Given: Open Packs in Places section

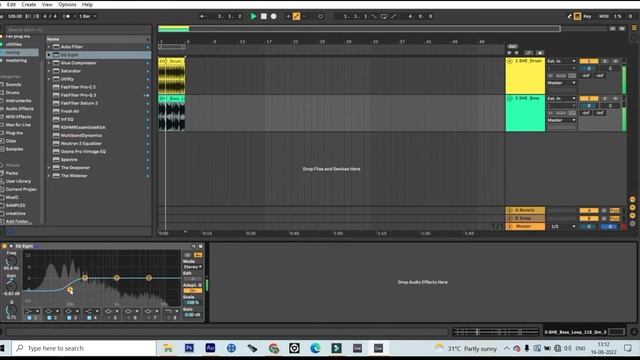Looking at the screenshot, I should (12, 173).
